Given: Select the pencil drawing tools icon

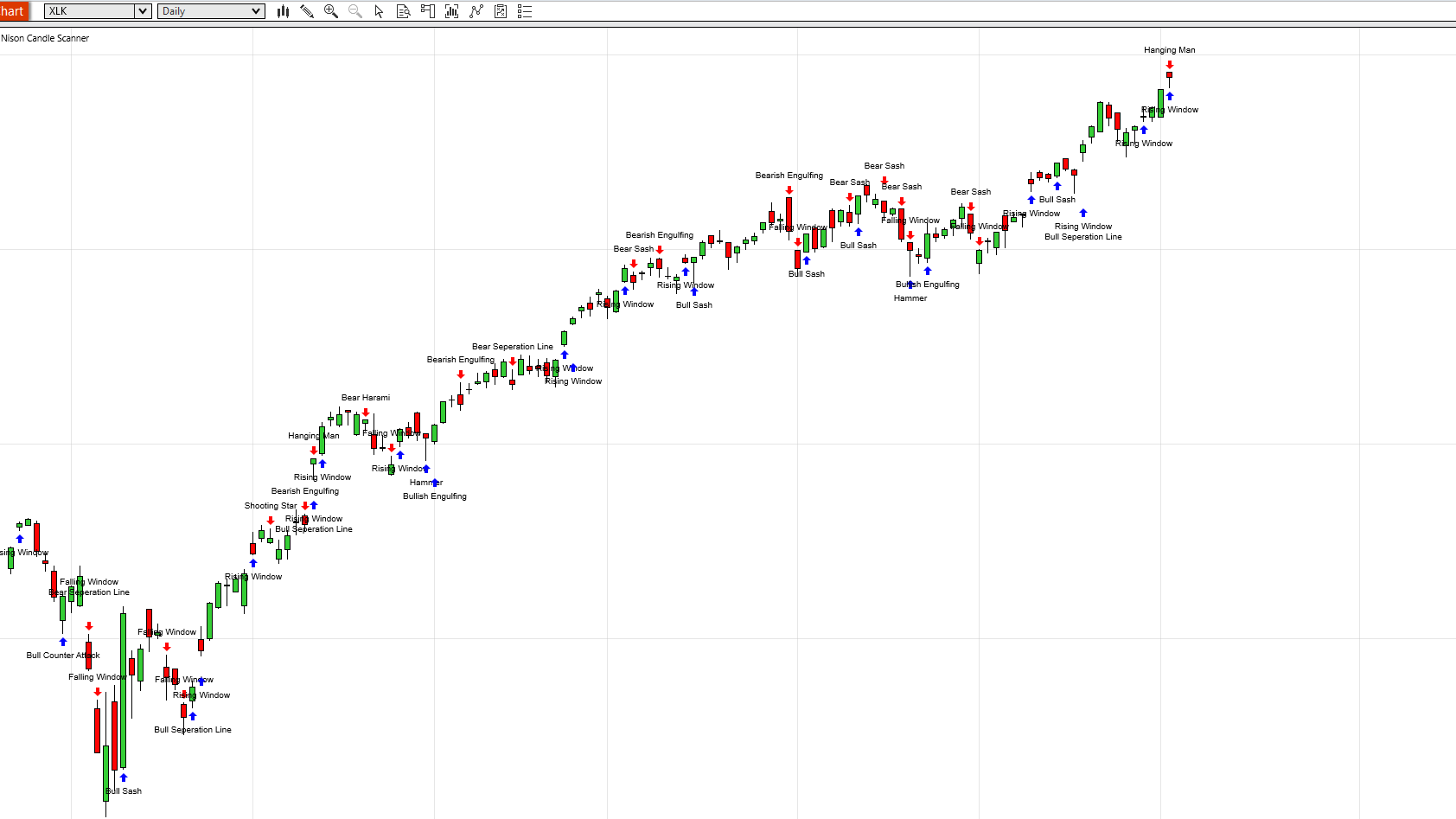Looking at the screenshot, I should pyautogui.click(x=307, y=11).
